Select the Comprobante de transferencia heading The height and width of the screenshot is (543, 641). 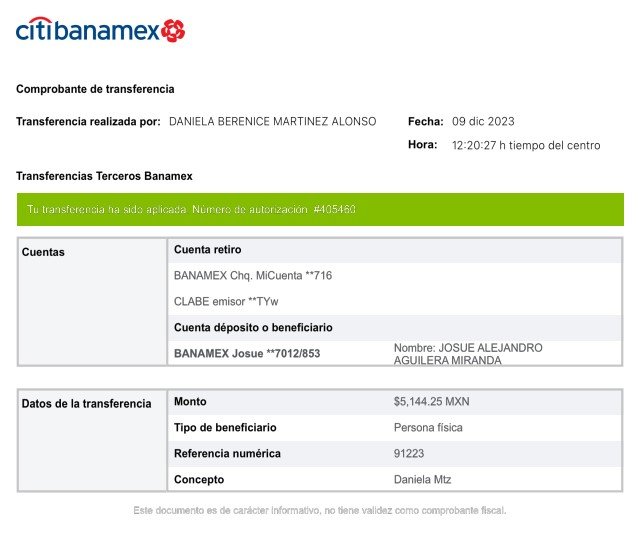pyautogui.click(x=95, y=89)
